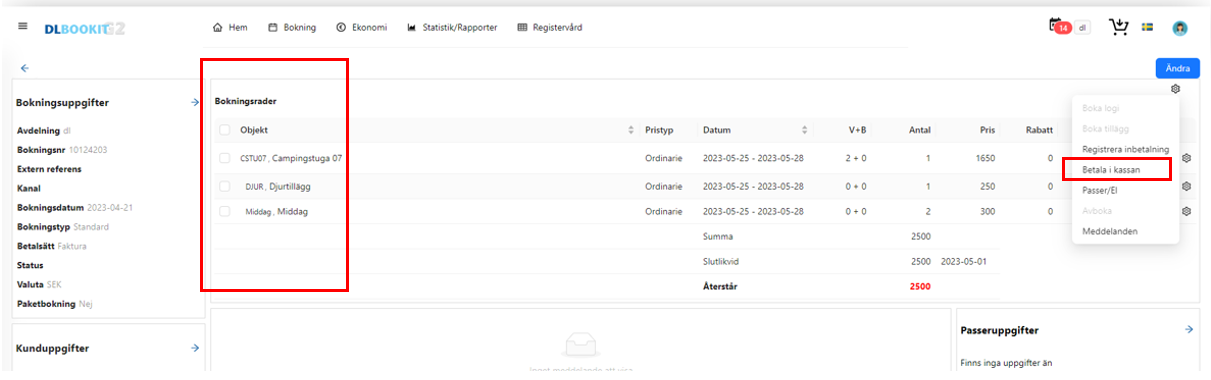The width and height of the screenshot is (1211, 380).
Task: Click the blue Ändra button
Action: click(x=1177, y=68)
